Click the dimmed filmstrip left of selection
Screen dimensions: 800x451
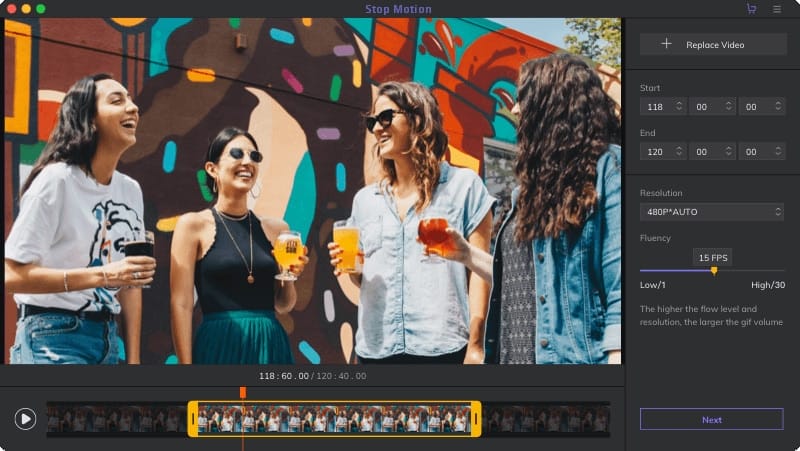pos(115,419)
